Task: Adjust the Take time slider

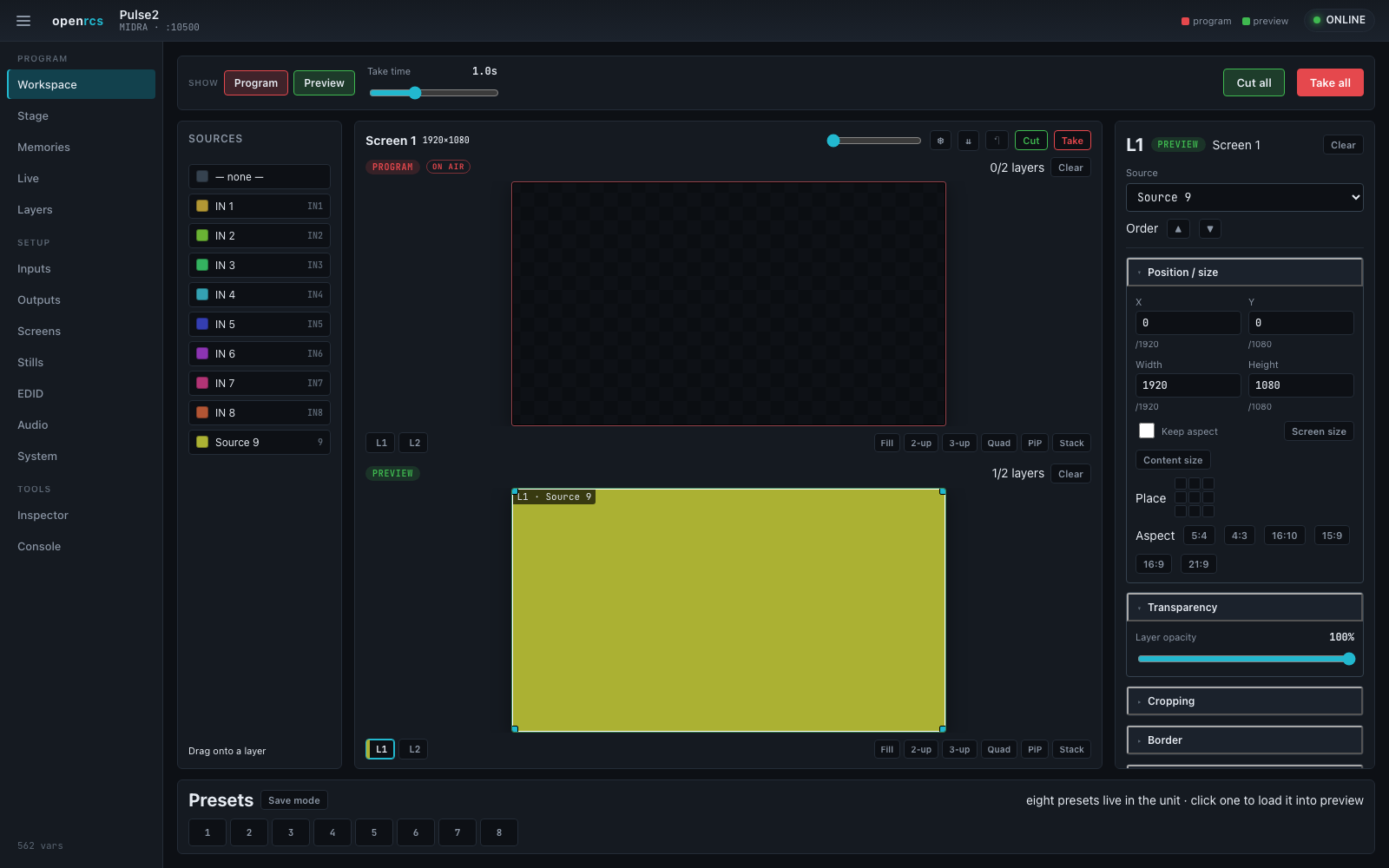Action: pos(433,93)
